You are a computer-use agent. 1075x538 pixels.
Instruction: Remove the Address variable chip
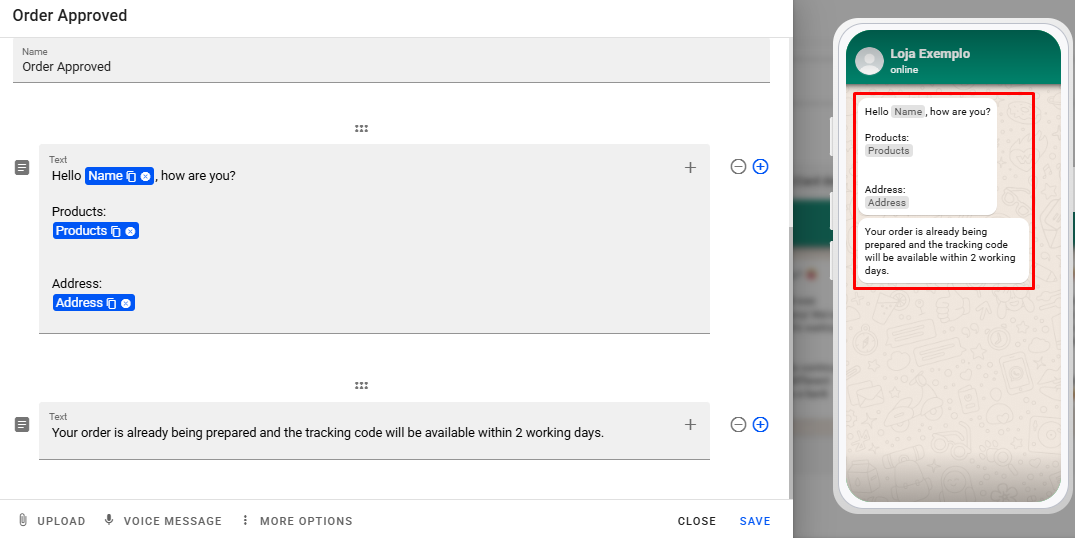126,303
